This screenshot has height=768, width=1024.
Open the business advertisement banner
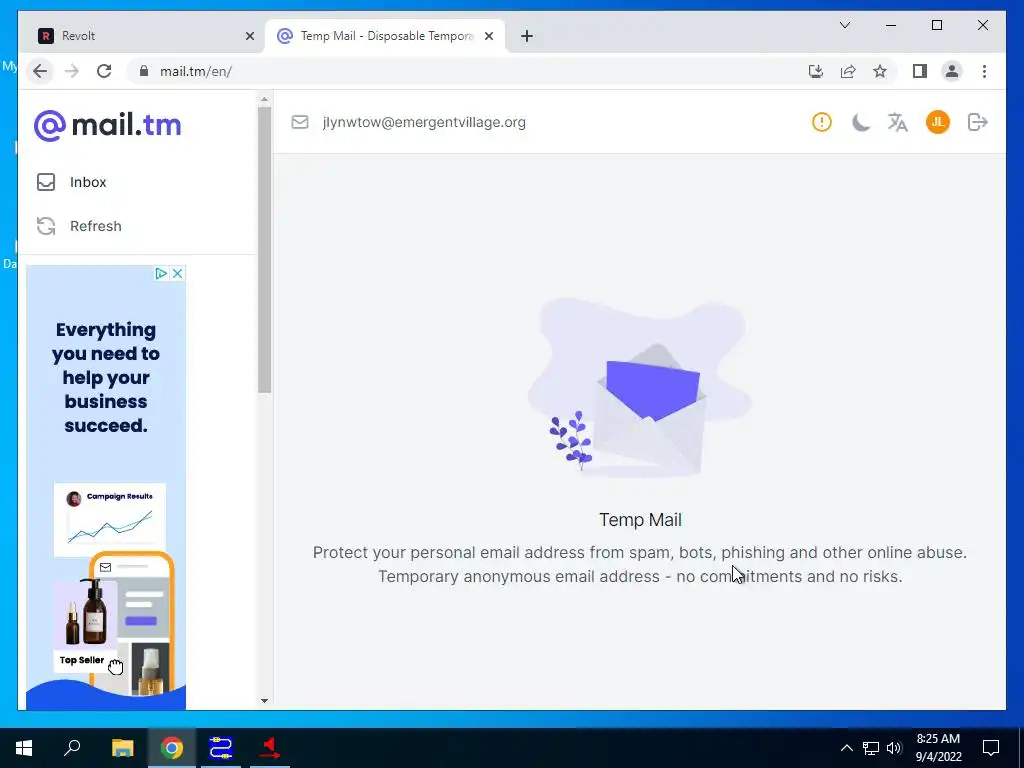pyautogui.click(x=106, y=487)
